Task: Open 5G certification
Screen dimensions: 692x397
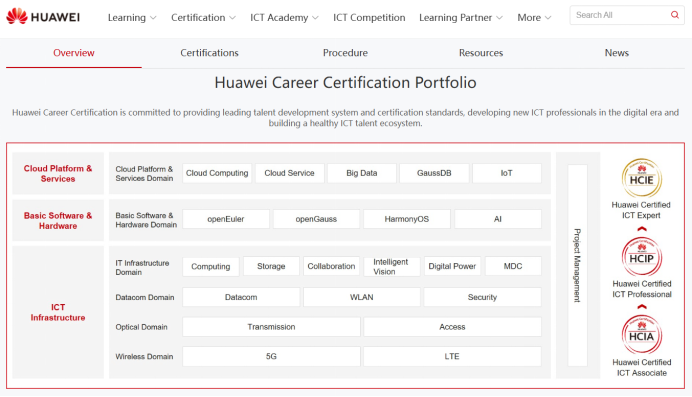Action: (271, 356)
